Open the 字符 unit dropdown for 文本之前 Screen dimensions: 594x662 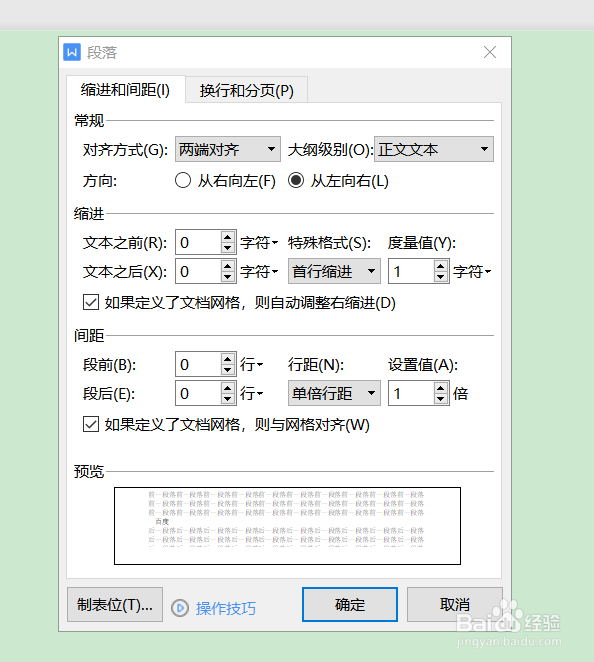[x=259, y=243]
